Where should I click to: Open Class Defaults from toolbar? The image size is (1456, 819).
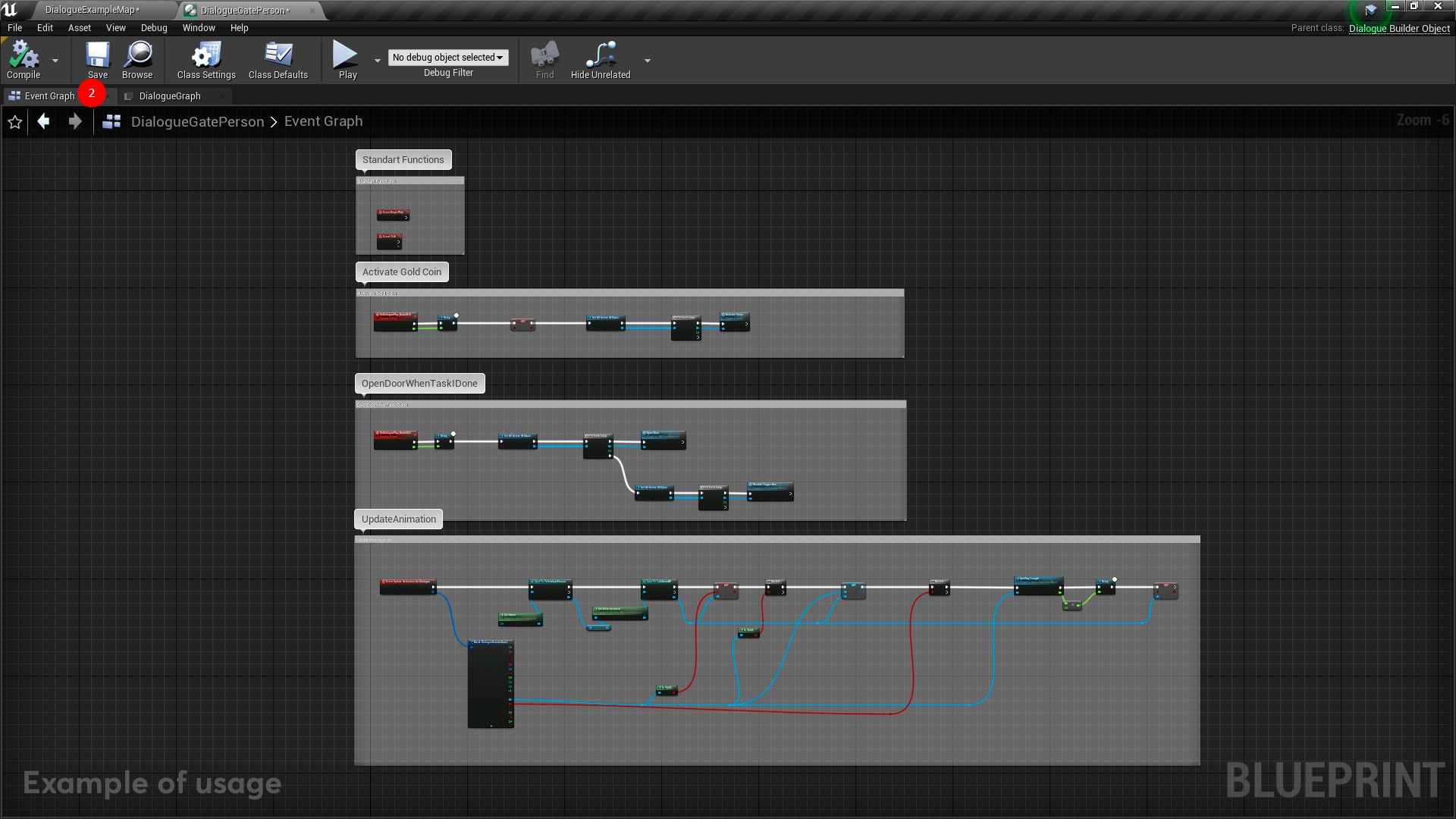[278, 57]
